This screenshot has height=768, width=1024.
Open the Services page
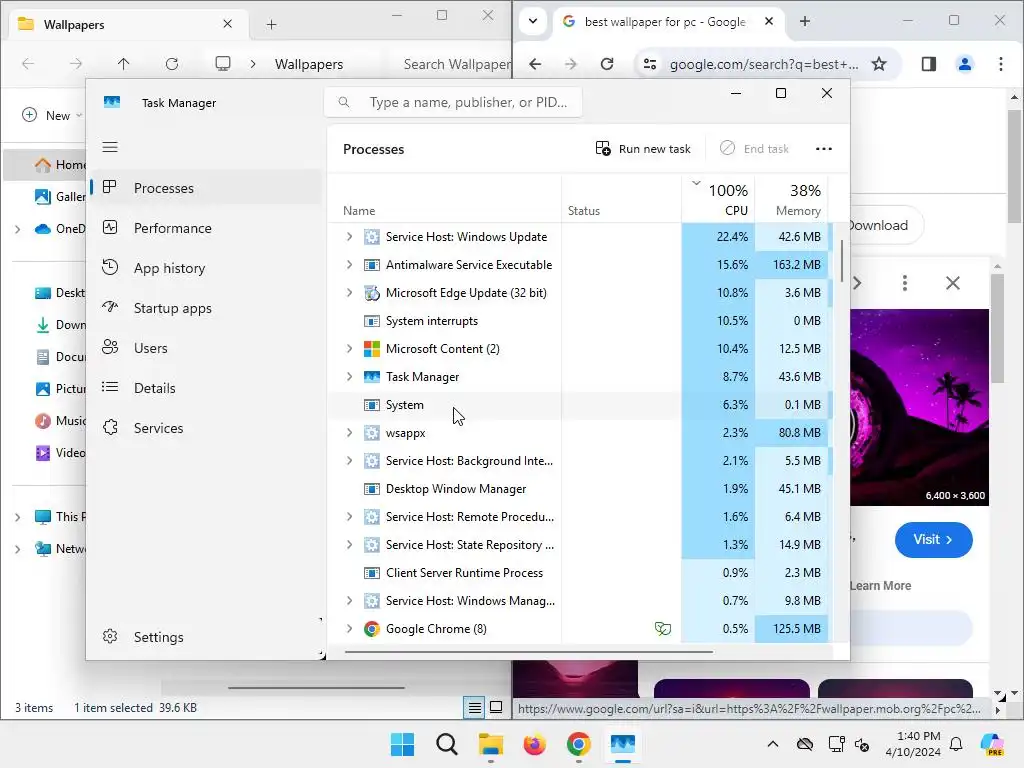click(x=204, y=428)
